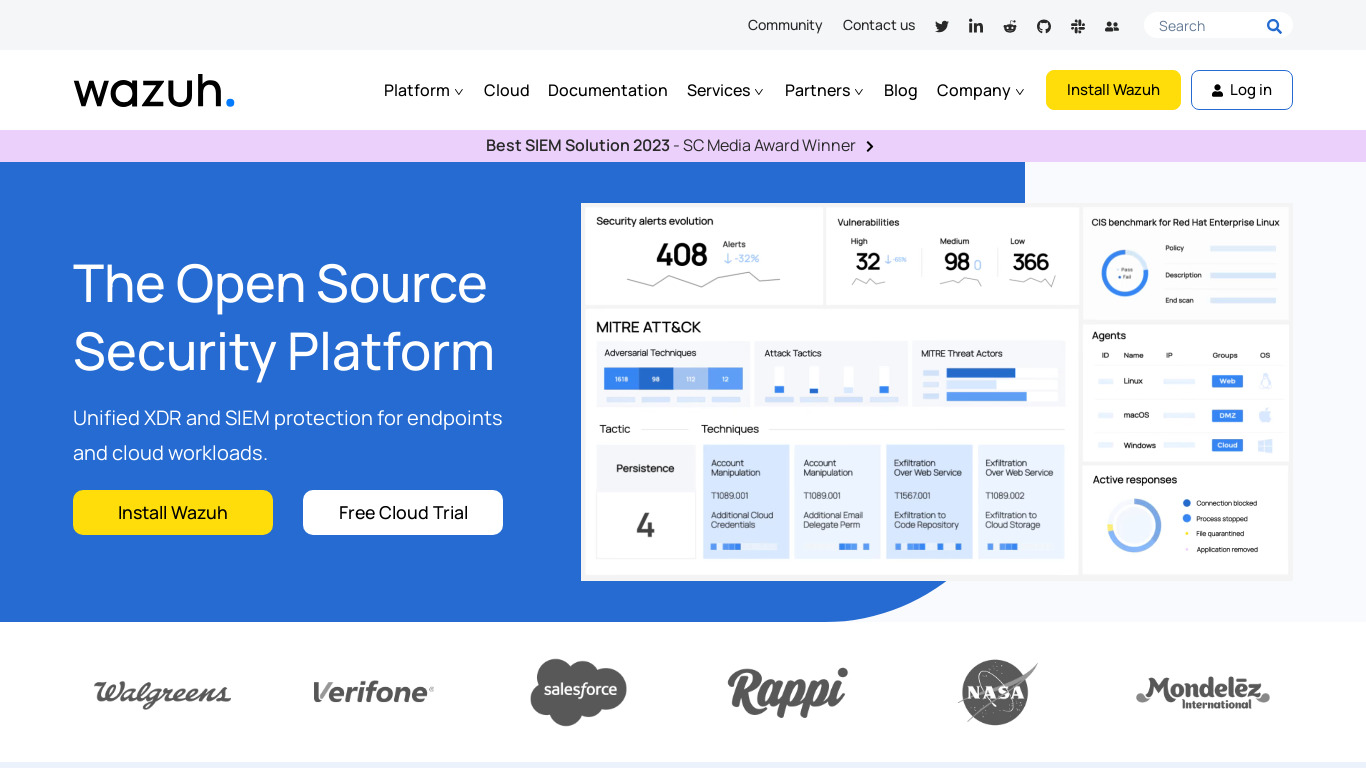Open the GitHub icon link
The width and height of the screenshot is (1366, 768).
(x=1044, y=26)
